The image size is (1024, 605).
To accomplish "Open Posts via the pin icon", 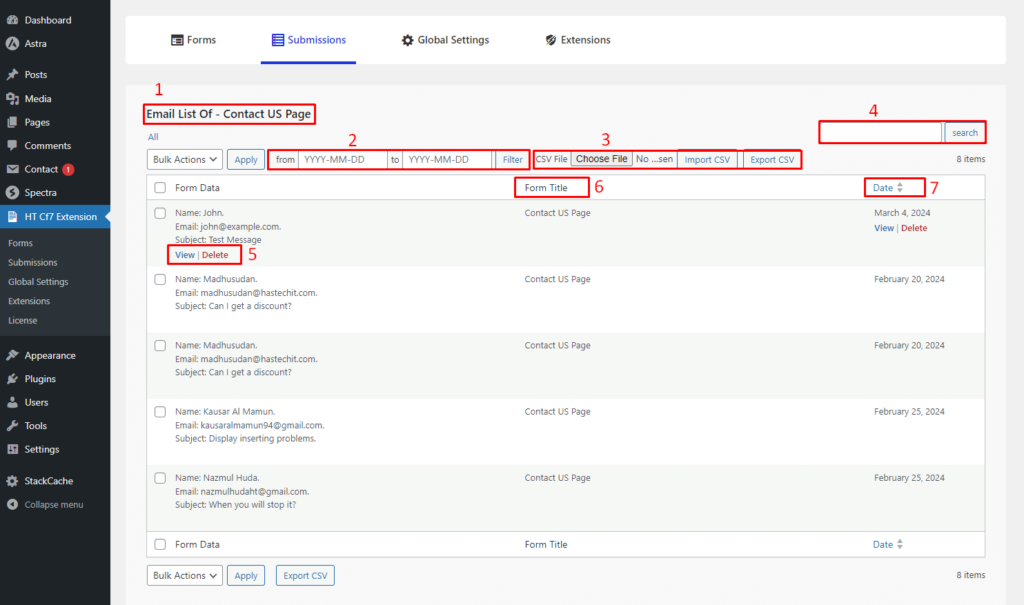I will click(12, 75).
